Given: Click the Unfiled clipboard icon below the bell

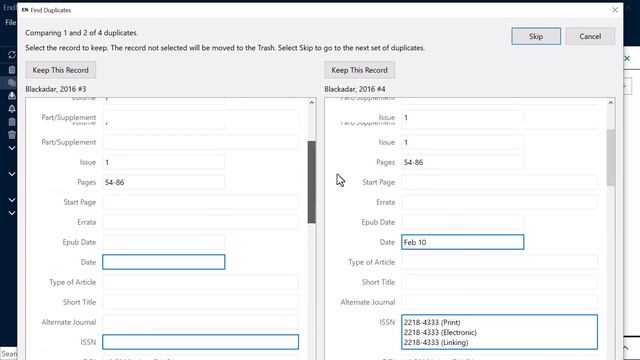Looking at the screenshot, I should pyautogui.click(x=12, y=122).
